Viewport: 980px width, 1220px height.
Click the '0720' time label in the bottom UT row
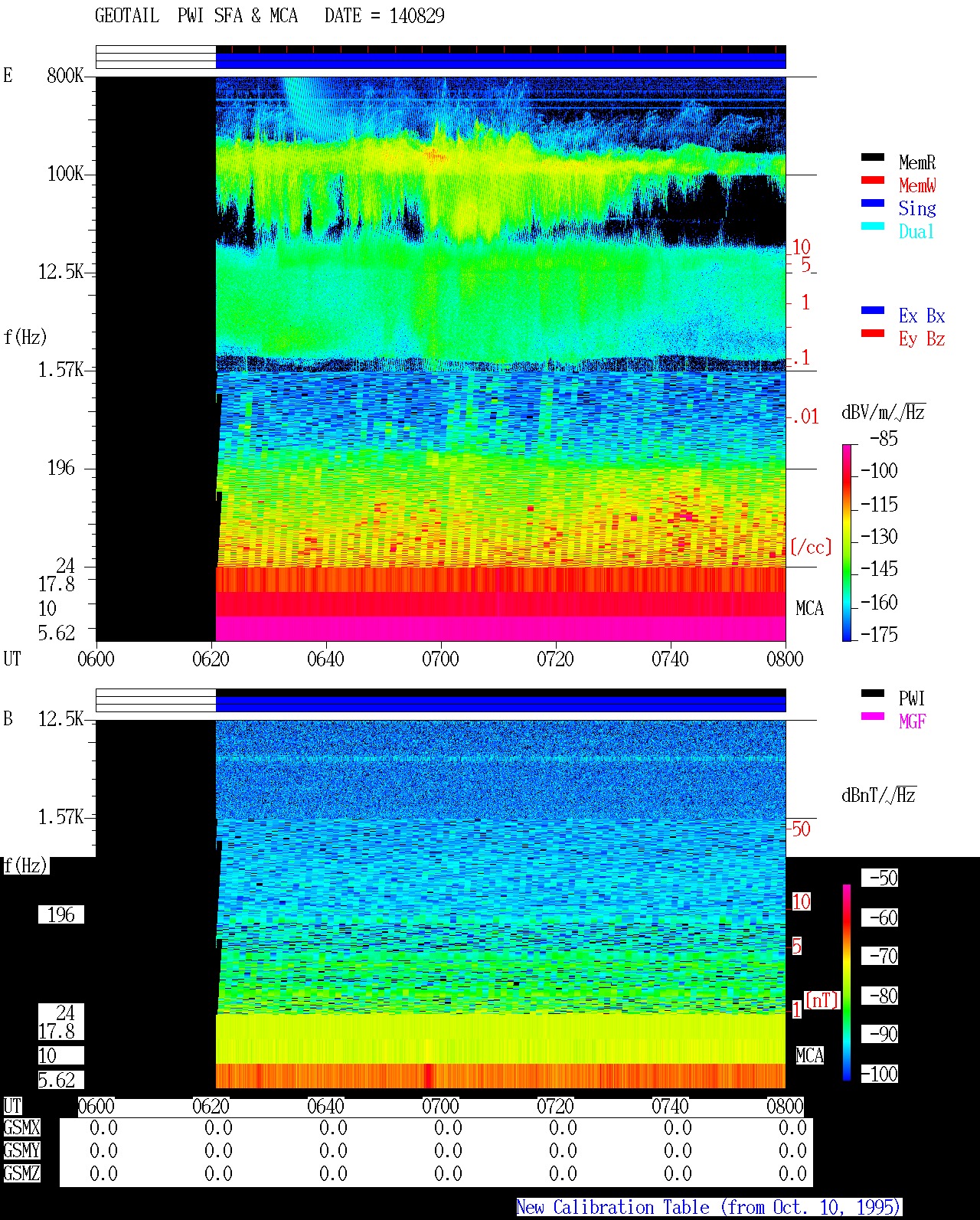pyautogui.click(x=555, y=1106)
